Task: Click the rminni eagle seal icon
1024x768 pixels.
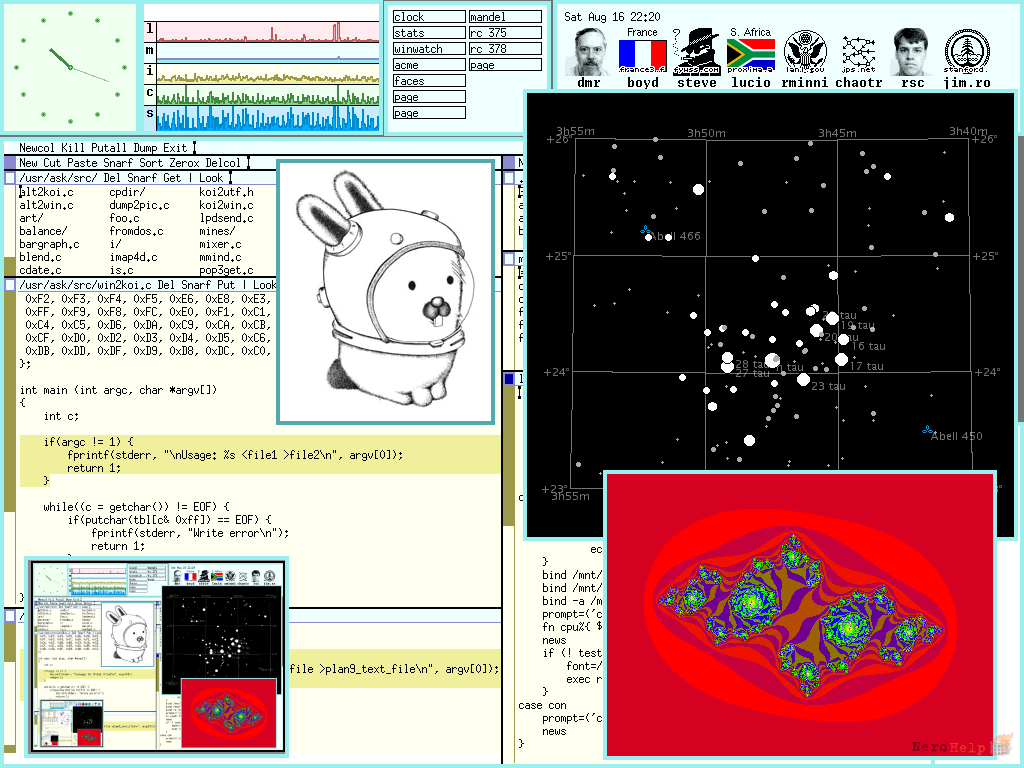Action: pyautogui.click(x=805, y=52)
